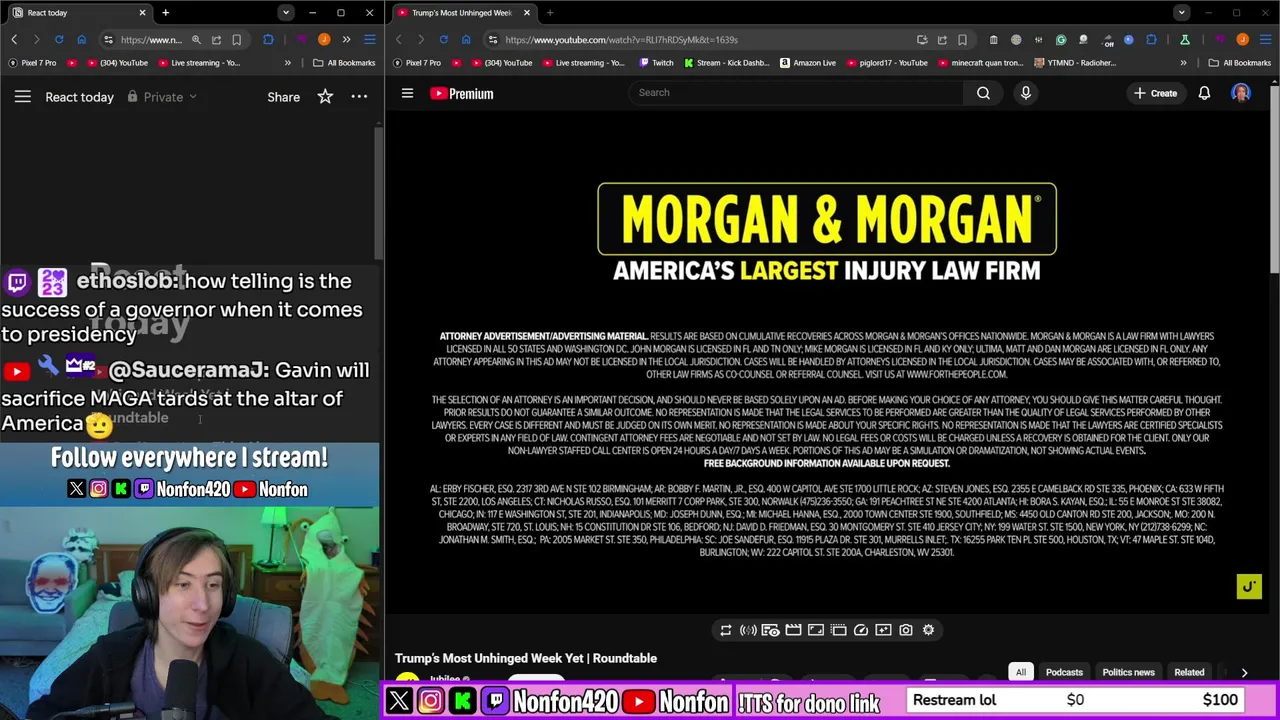This screenshot has width=1280, height=720.
Task: Open a new tab in YouTube browser window
Action: pyautogui.click(x=550, y=12)
